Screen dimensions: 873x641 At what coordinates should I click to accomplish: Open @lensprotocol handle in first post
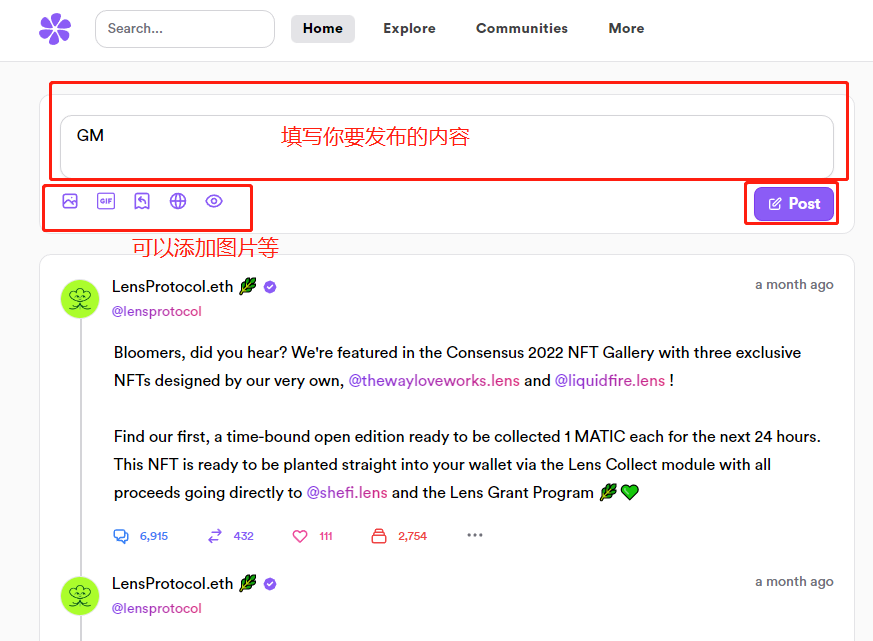pyautogui.click(x=156, y=311)
